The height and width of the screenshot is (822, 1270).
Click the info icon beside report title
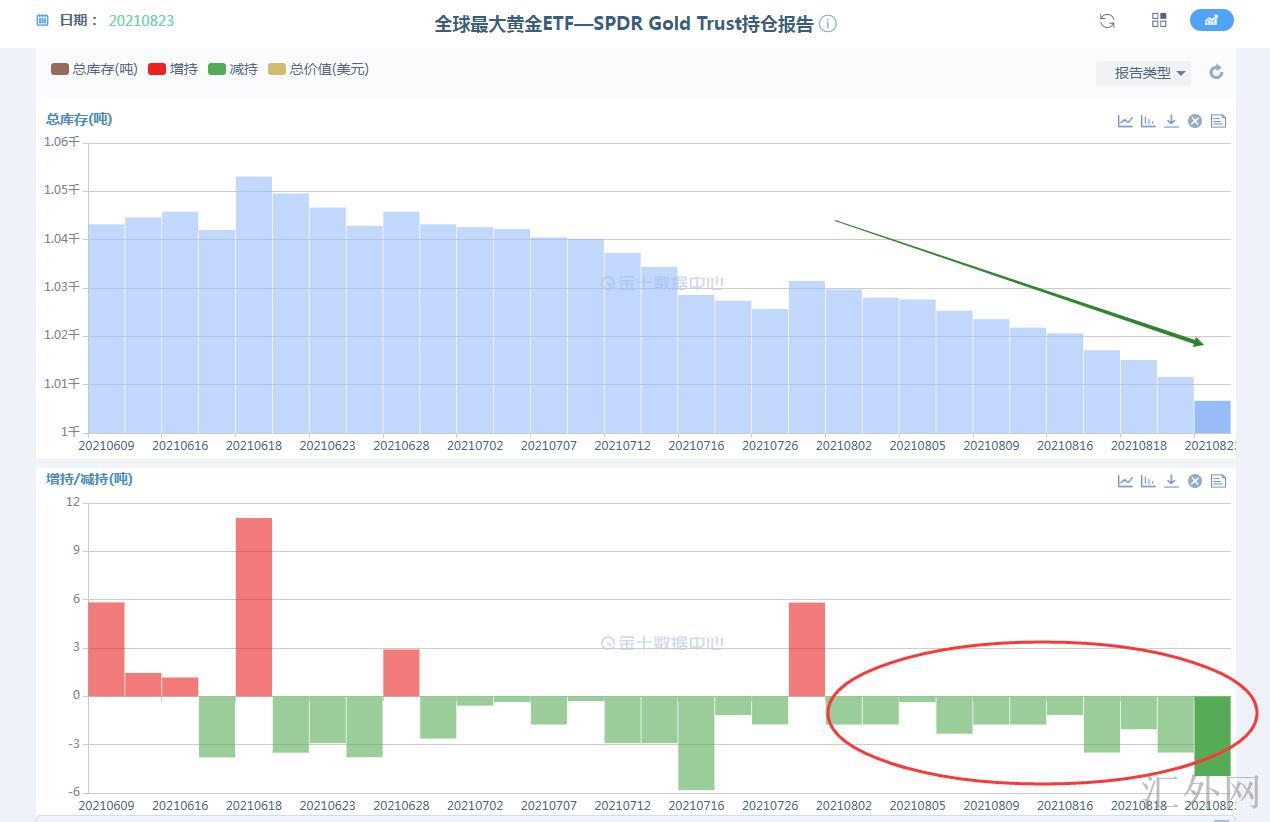(x=828, y=24)
